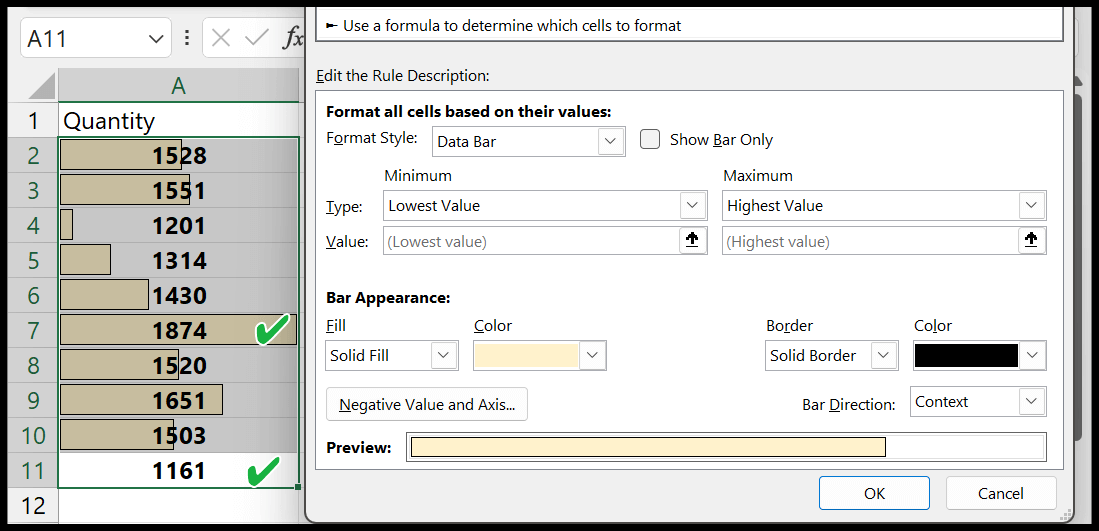Click cell containing 1551
Image resolution: width=1099 pixels, height=531 pixels.
179,190
